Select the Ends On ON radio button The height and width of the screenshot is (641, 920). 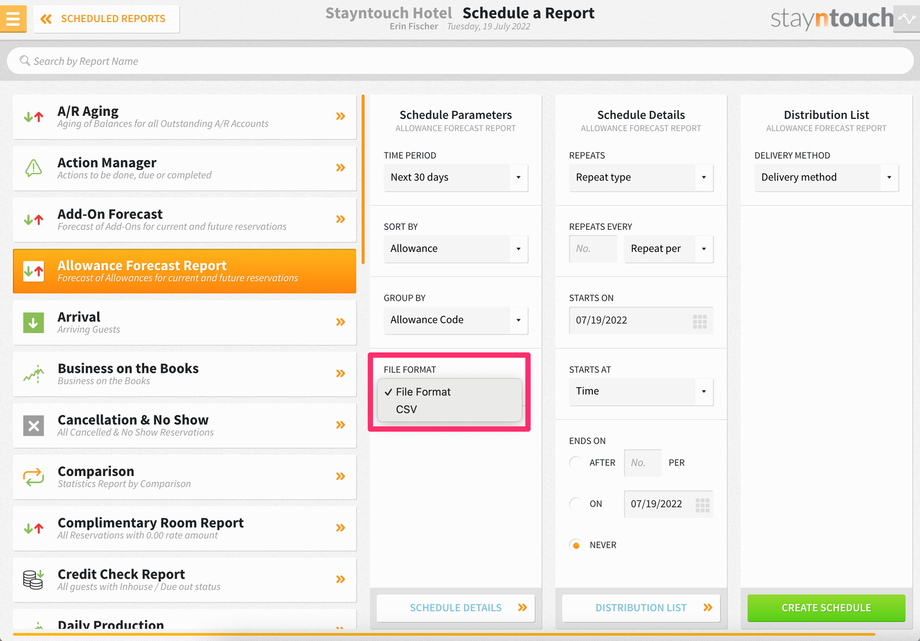[576, 504]
